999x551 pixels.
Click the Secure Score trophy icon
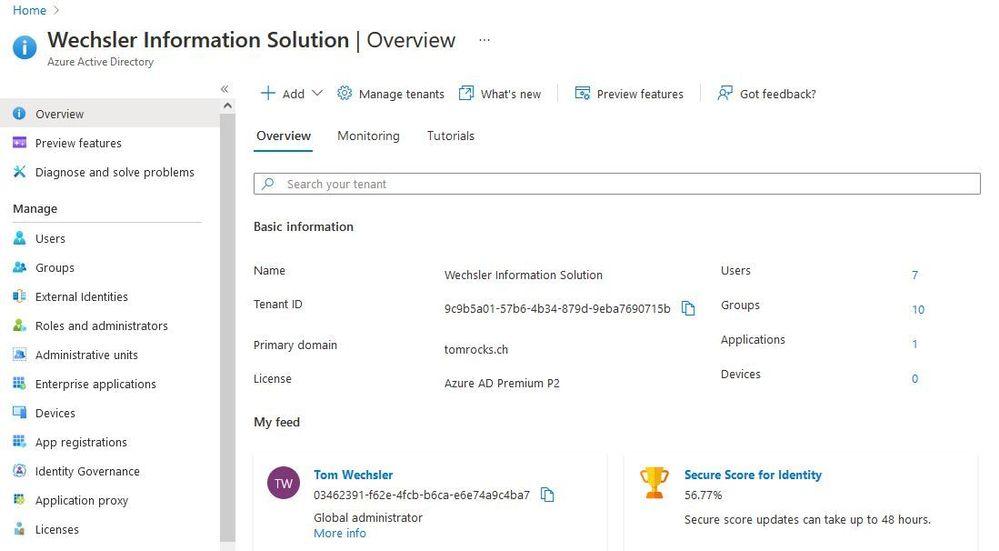tap(654, 483)
